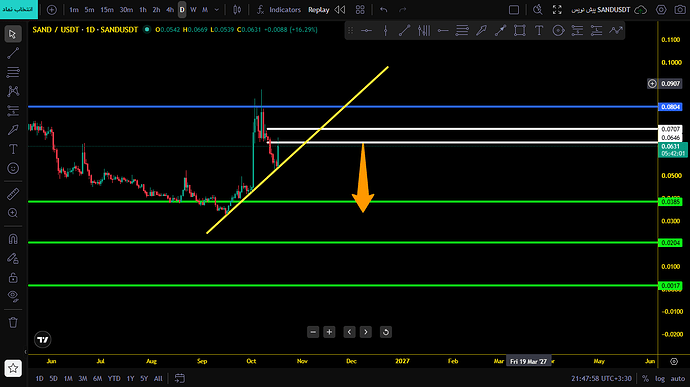This screenshot has width=690, height=387.
Task: Open SANDUSDT saved layout name
Action: point(601,10)
